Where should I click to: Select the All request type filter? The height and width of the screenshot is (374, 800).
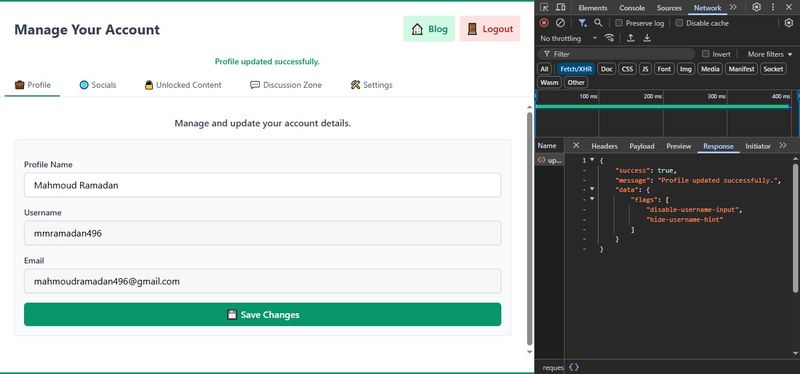coord(544,69)
